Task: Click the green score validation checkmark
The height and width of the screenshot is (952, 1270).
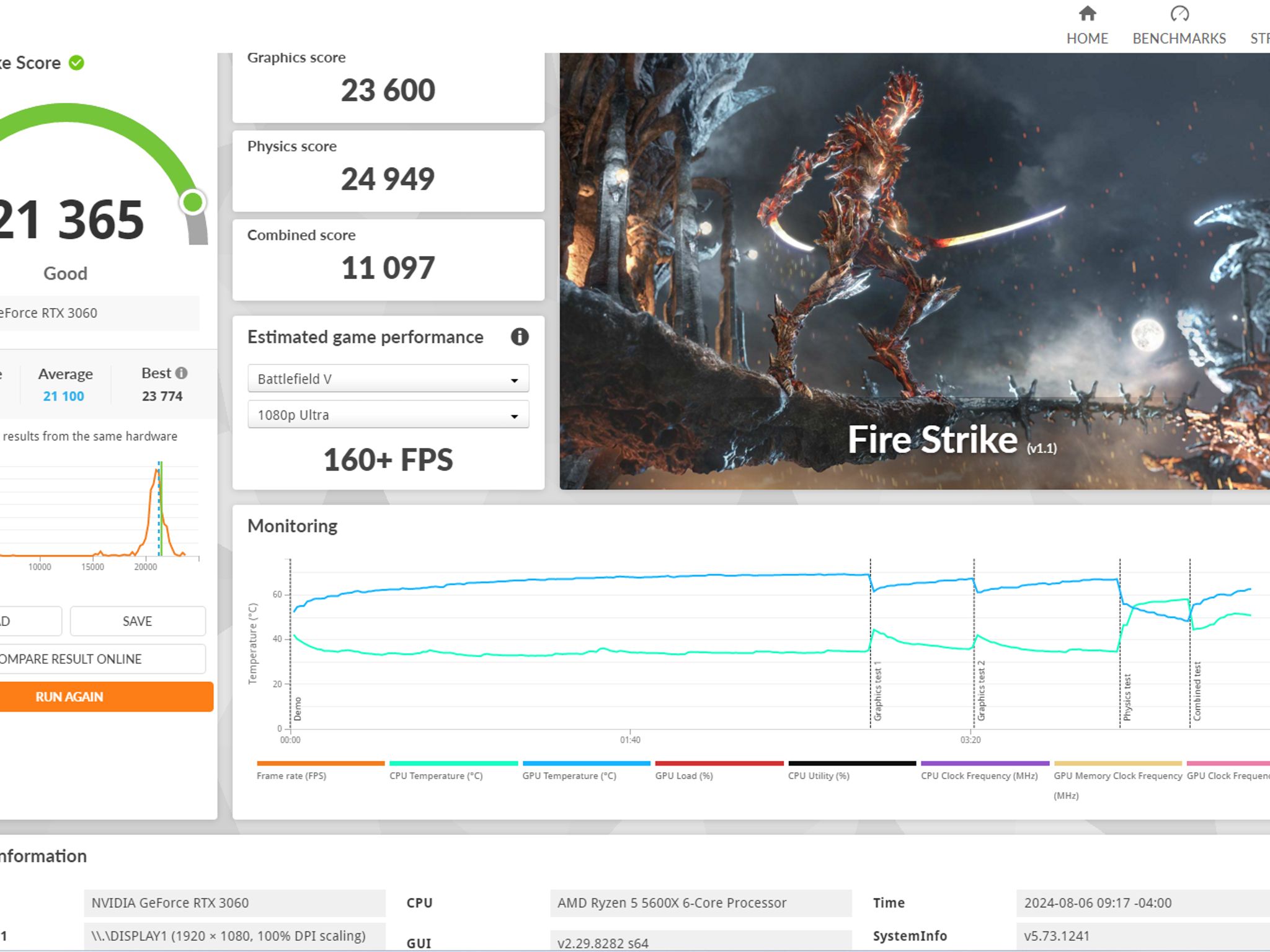Action: coord(76,63)
